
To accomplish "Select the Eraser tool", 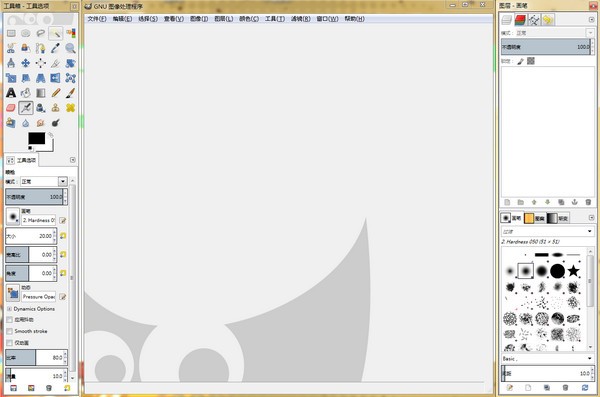I will click(11, 108).
